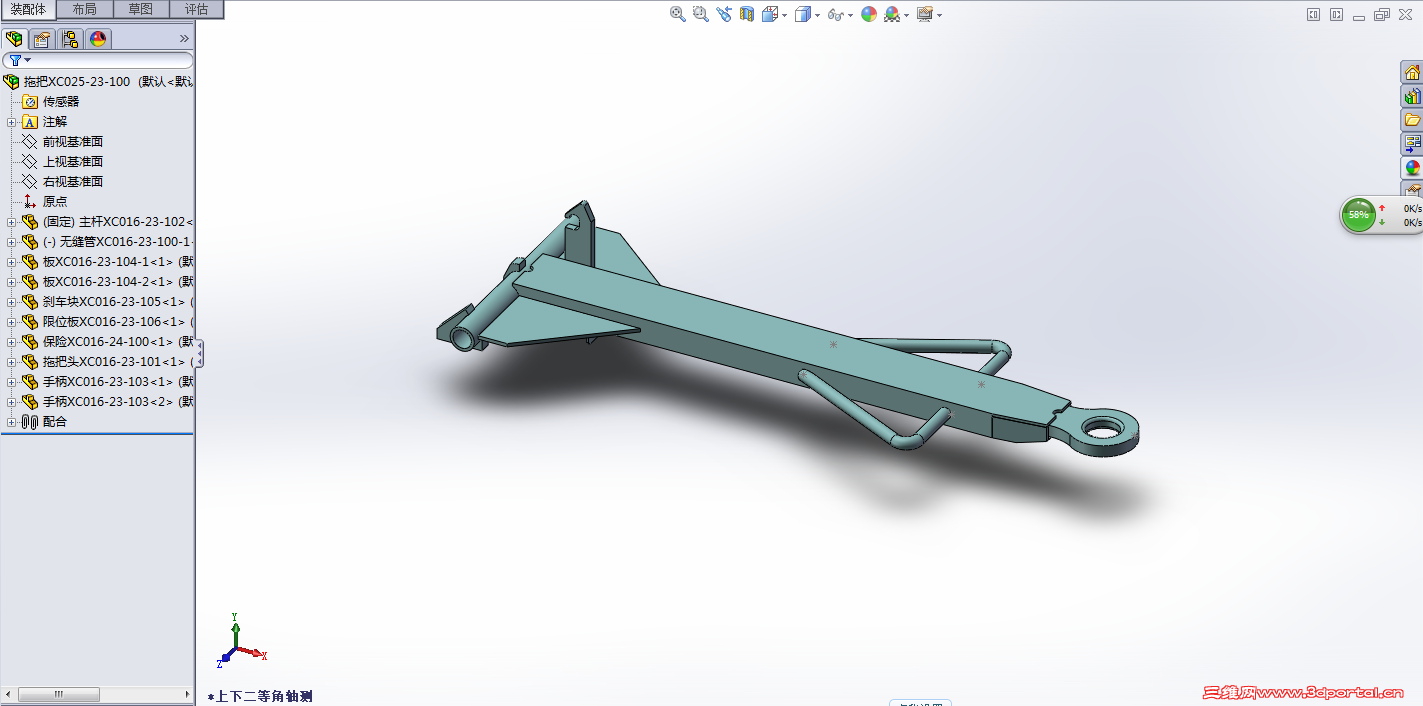Open the File Explorer folder task pane tab
Viewport: 1423px width, 706px height.
coord(1412,120)
